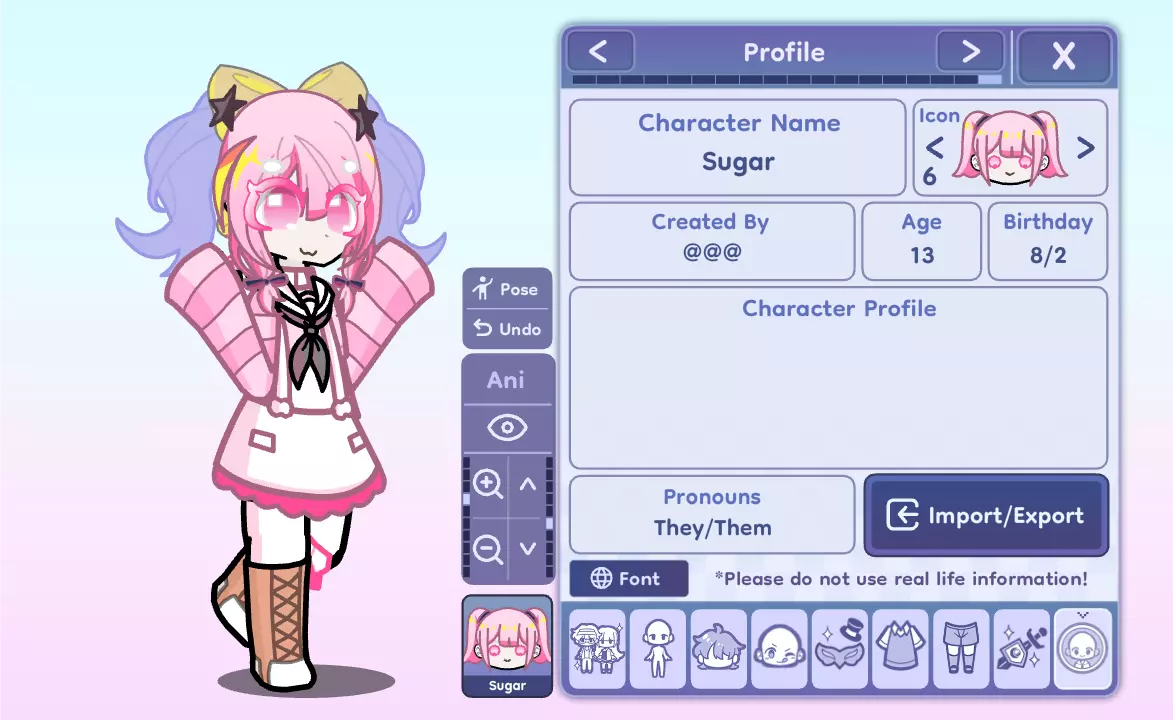Image resolution: width=1173 pixels, height=720 pixels.
Task: Move character view up with chevron
Action: pos(528,484)
